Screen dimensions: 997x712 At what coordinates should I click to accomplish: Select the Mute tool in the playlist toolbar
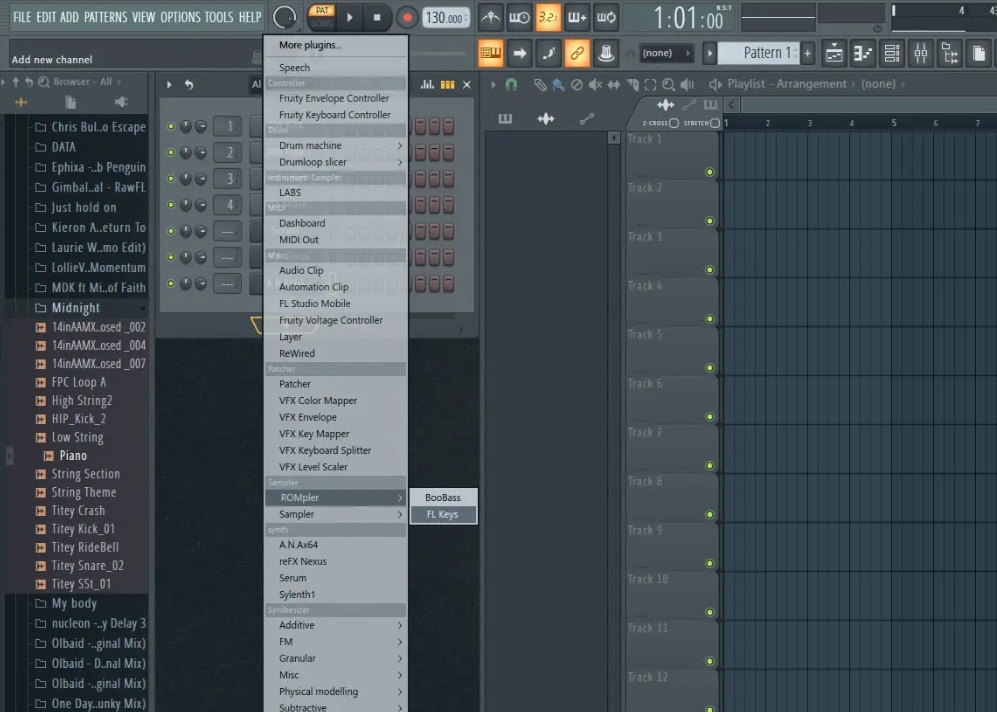click(x=595, y=84)
